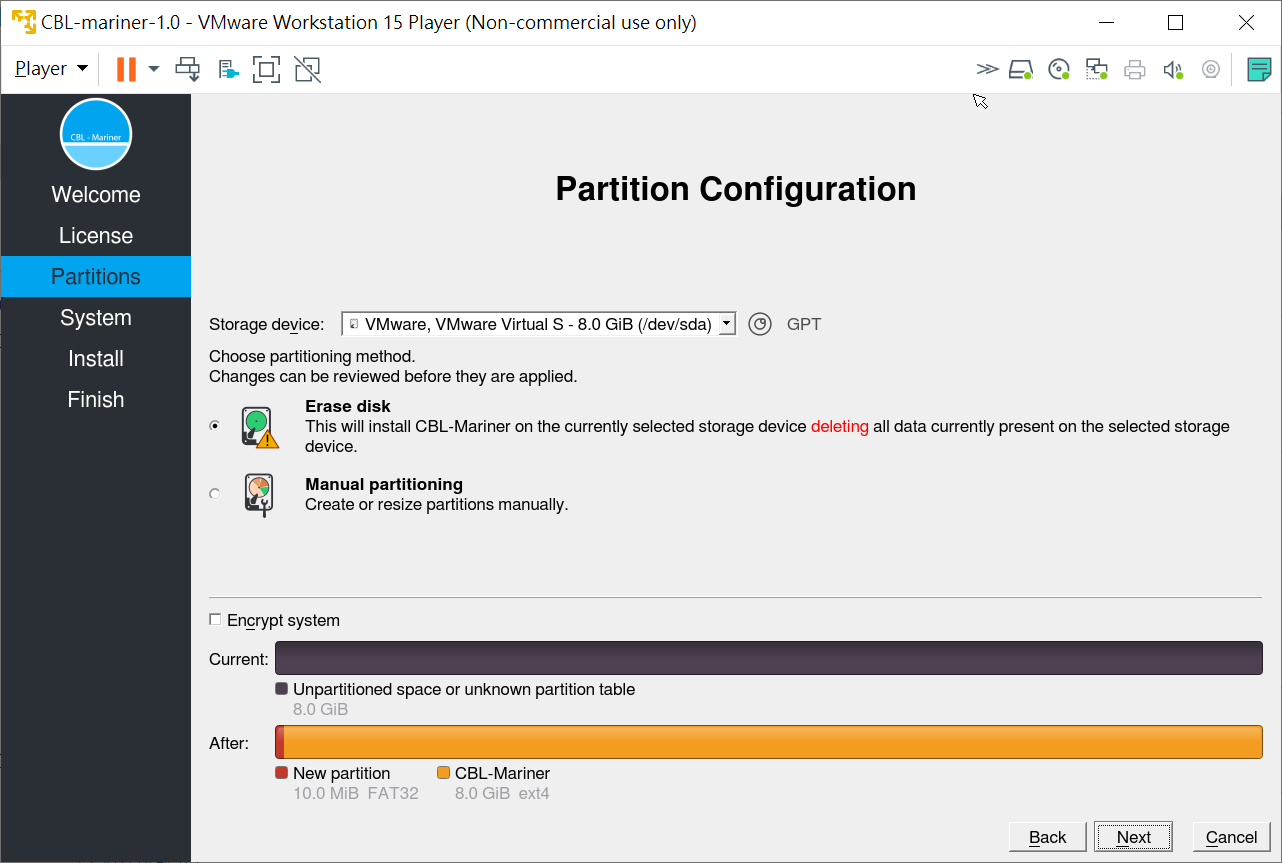Click '8.0 GiB ext4' text
The image size is (1282, 863).
[x=502, y=793]
